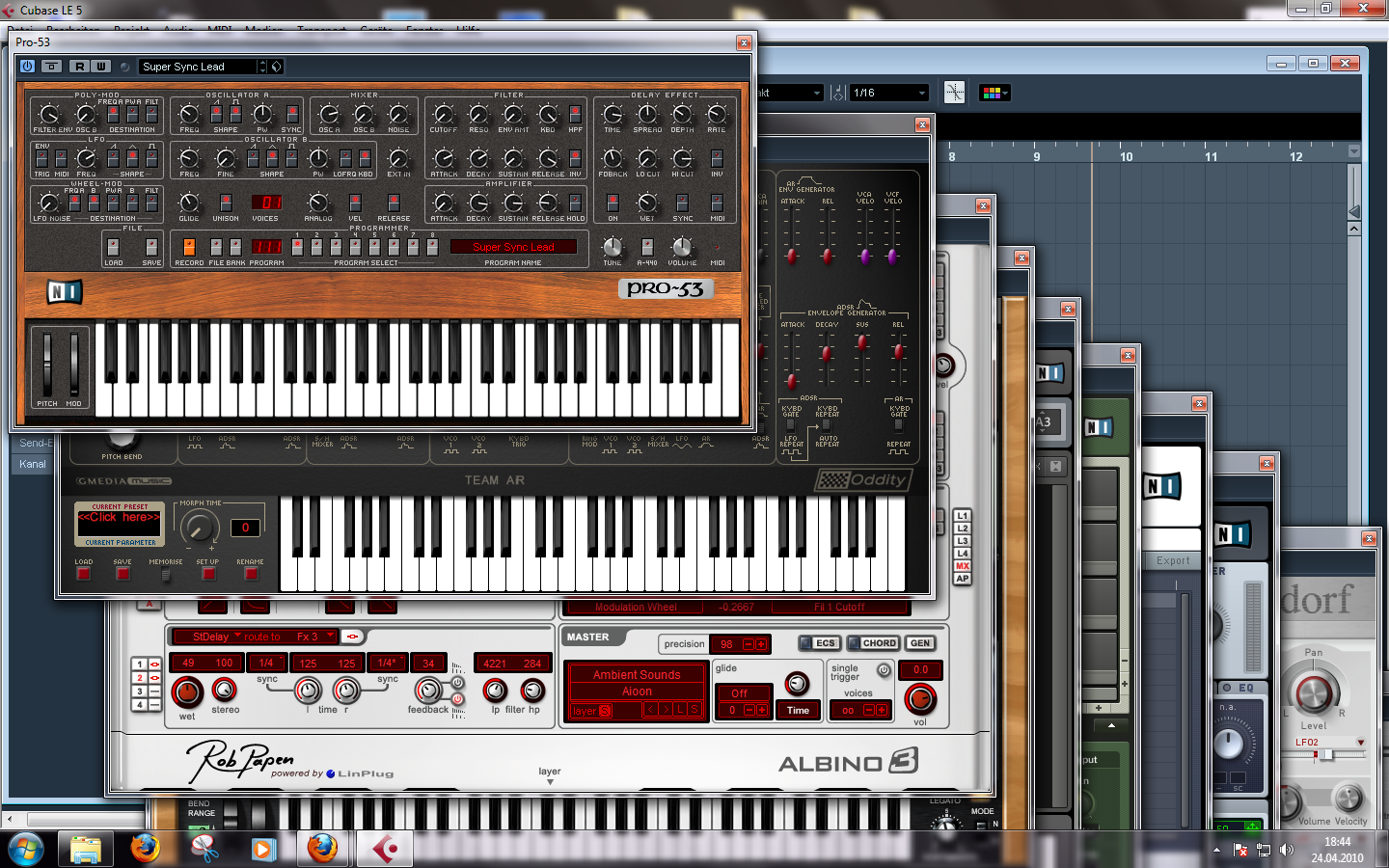Decrease Albino voices with minus button

tap(868, 710)
